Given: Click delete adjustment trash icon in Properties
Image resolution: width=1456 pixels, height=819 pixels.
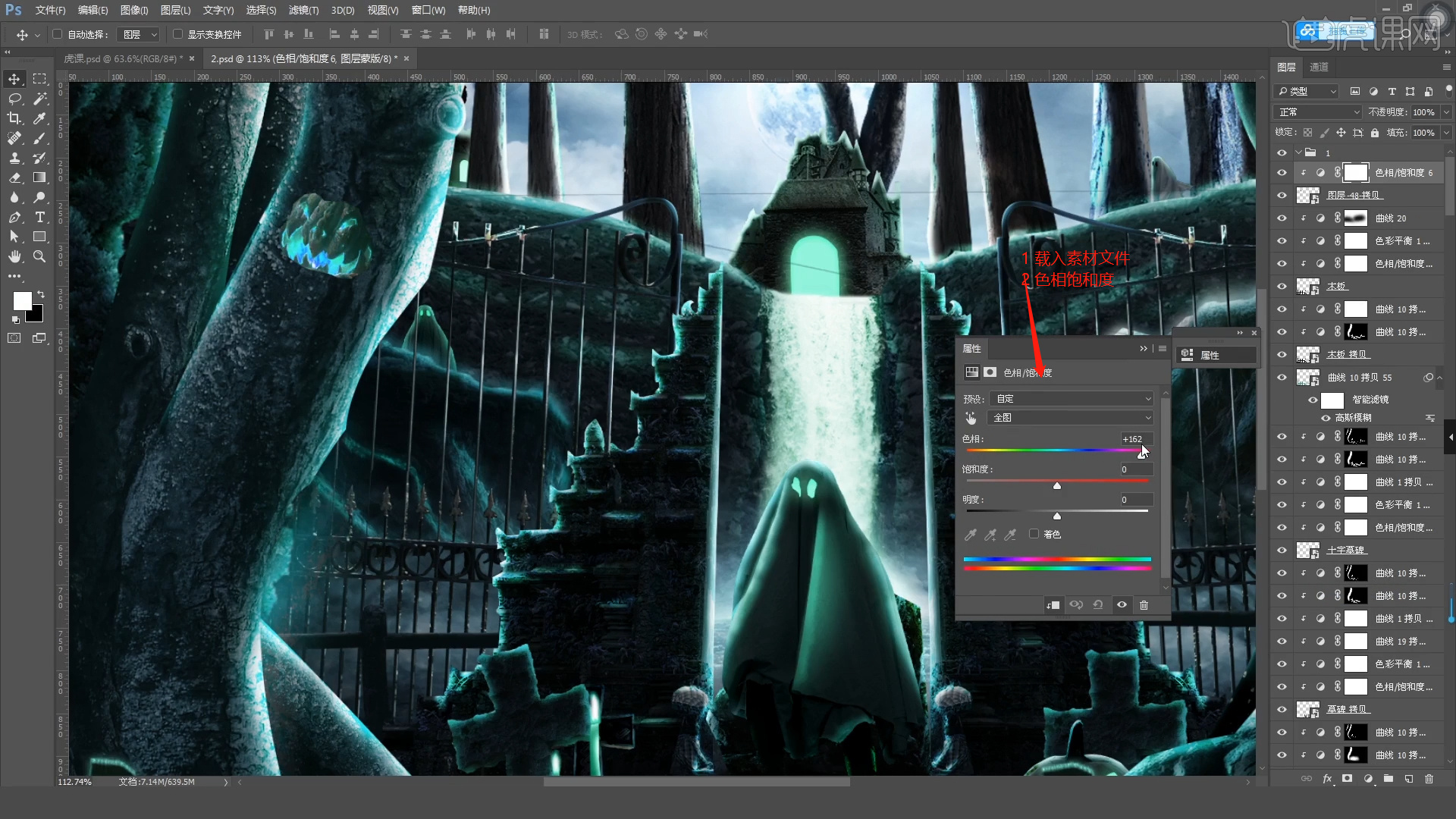Looking at the screenshot, I should coord(1144,605).
